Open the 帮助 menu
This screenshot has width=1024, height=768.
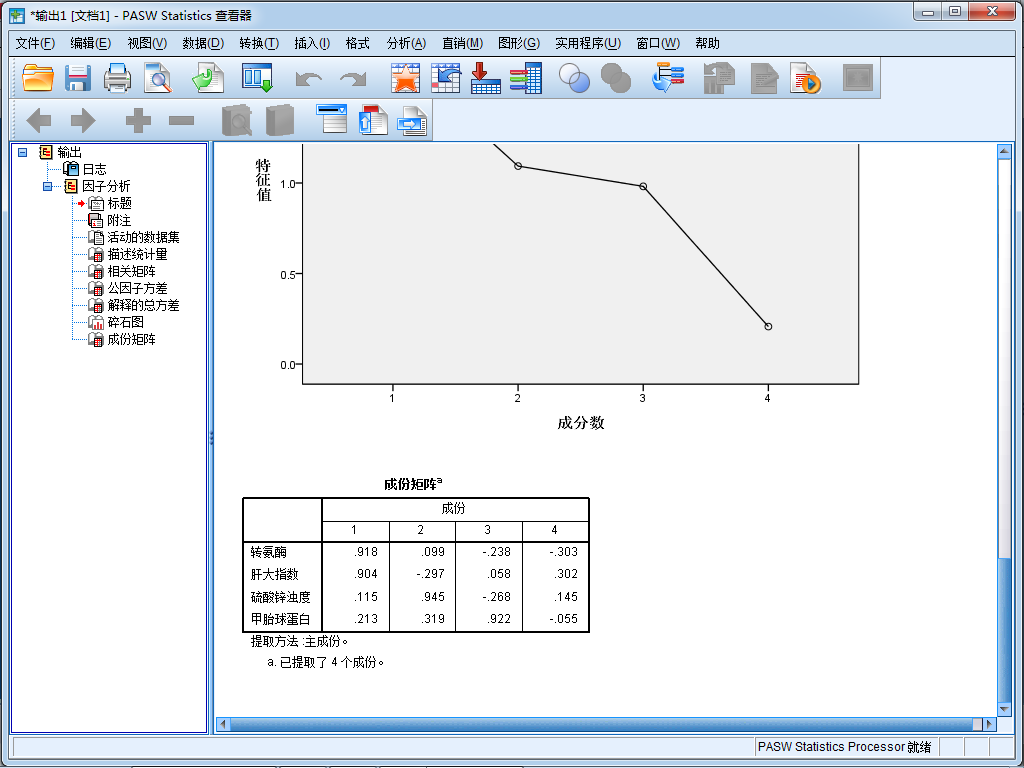tap(707, 43)
